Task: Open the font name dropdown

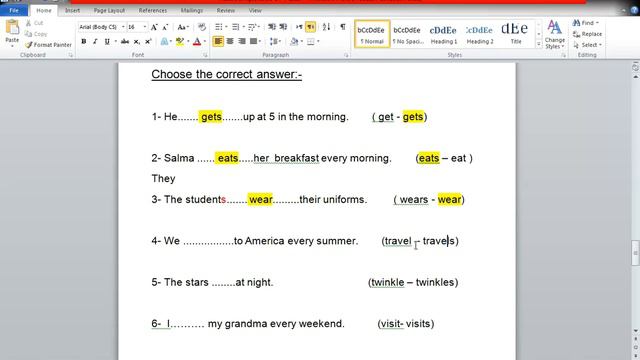Action: point(123,27)
